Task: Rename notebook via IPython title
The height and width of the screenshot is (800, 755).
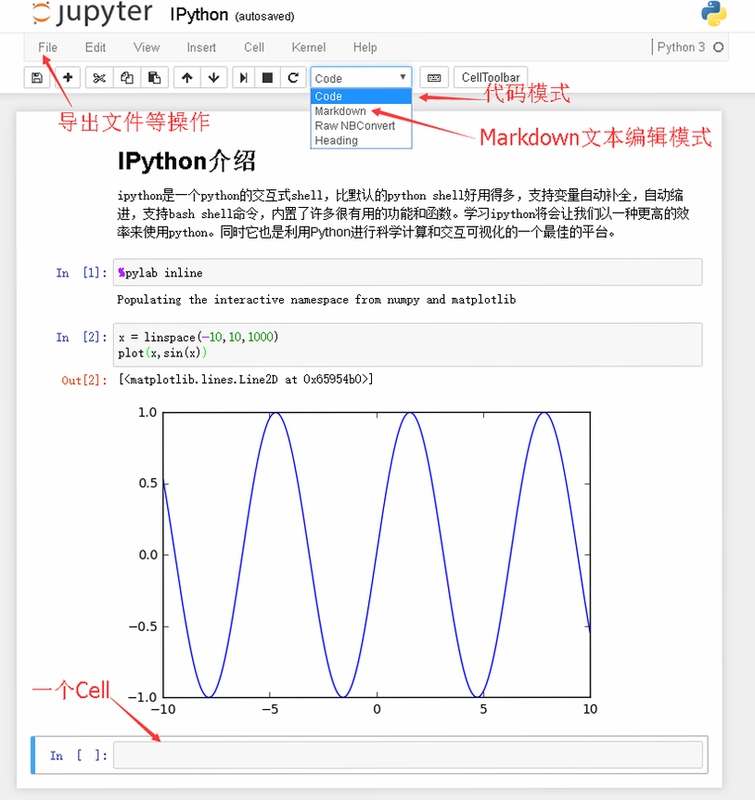Action: tap(199, 15)
